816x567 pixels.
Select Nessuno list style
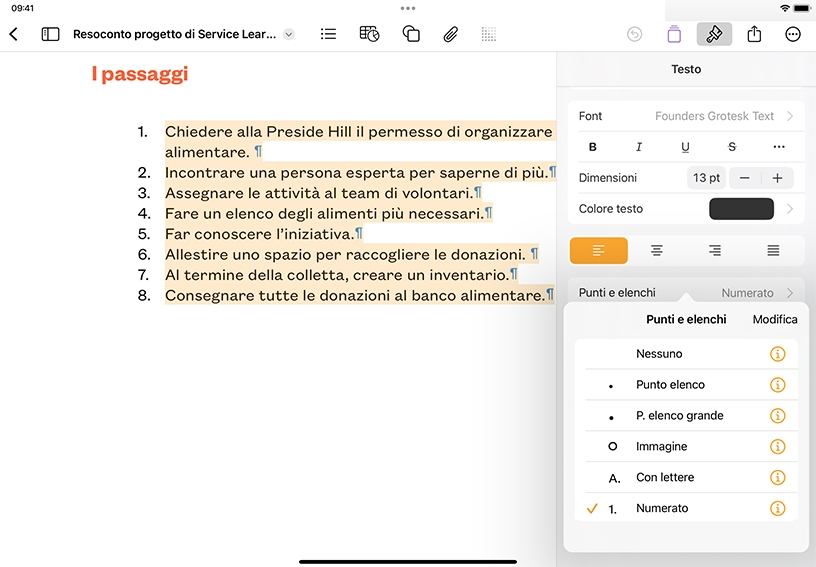686,354
